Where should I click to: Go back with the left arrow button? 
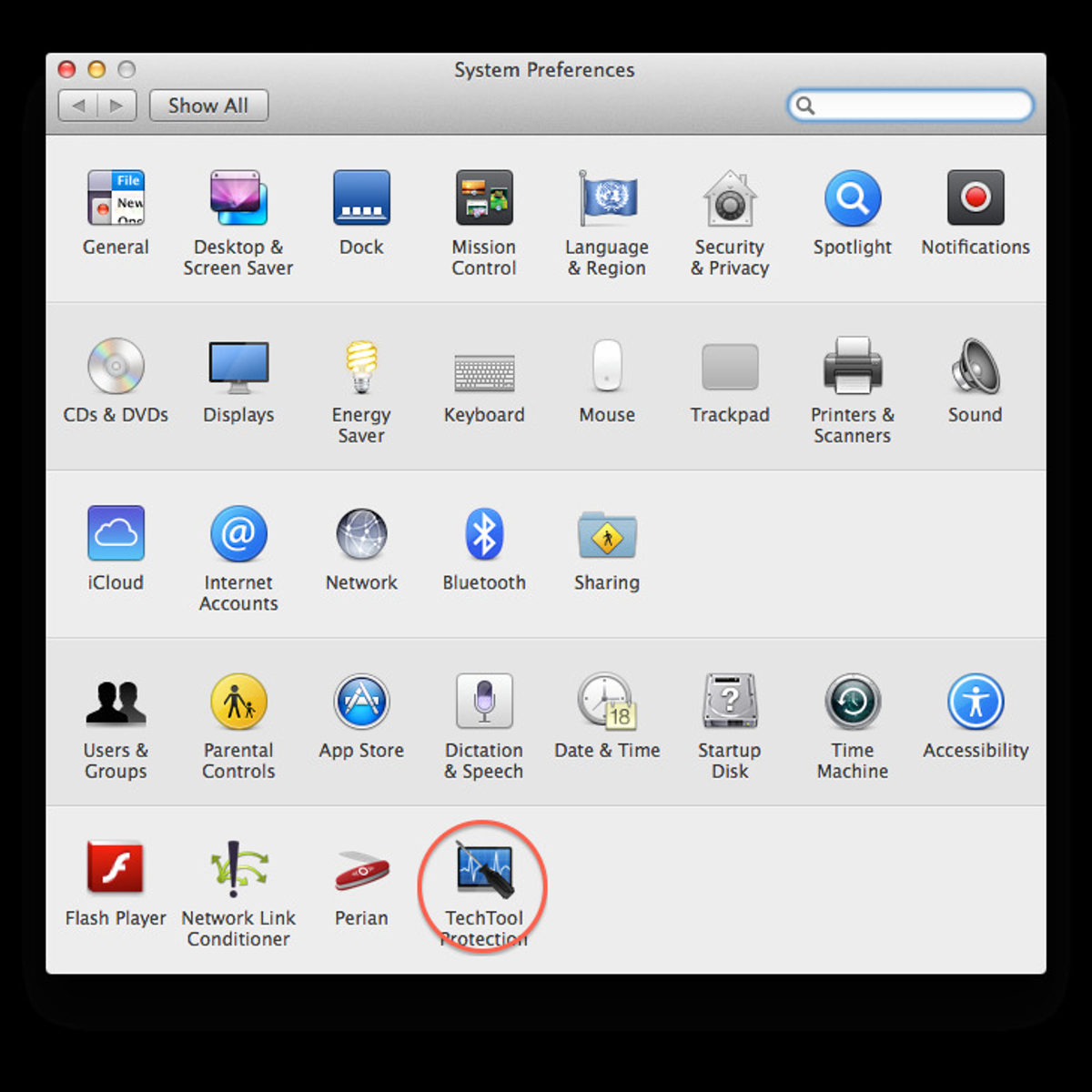(x=78, y=106)
